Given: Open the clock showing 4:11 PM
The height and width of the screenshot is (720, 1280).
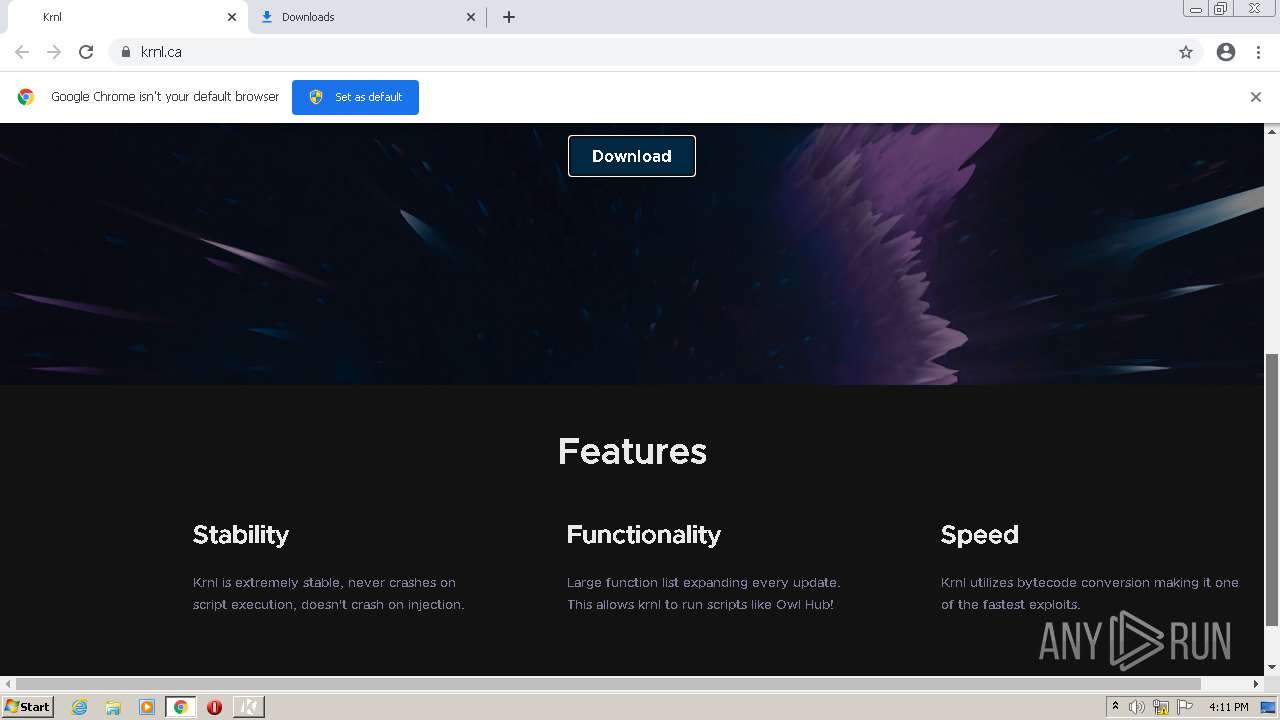Looking at the screenshot, I should (x=1228, y=707).
